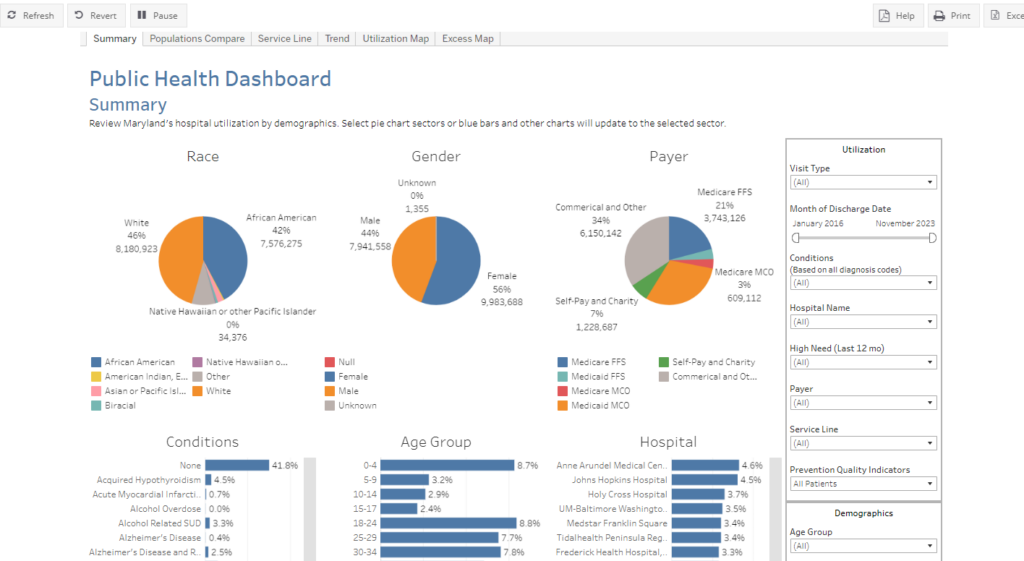Image resolution: width=1024 pixels, height=561 pixels.
Task: Click the Refresh icon in toolbar
Action: (12, 16)
